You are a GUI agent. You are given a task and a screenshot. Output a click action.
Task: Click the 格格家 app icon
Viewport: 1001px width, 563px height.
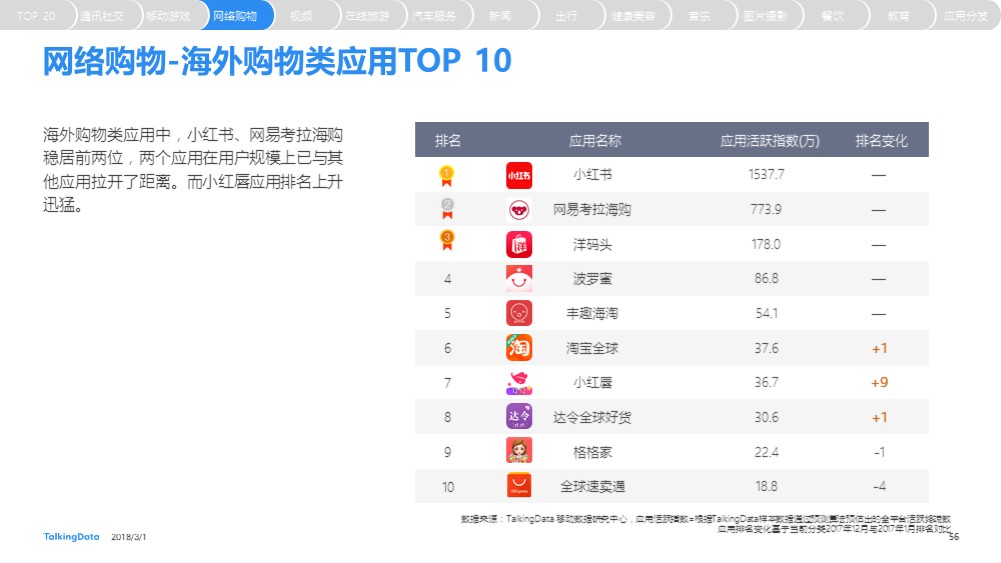(519, 451)
